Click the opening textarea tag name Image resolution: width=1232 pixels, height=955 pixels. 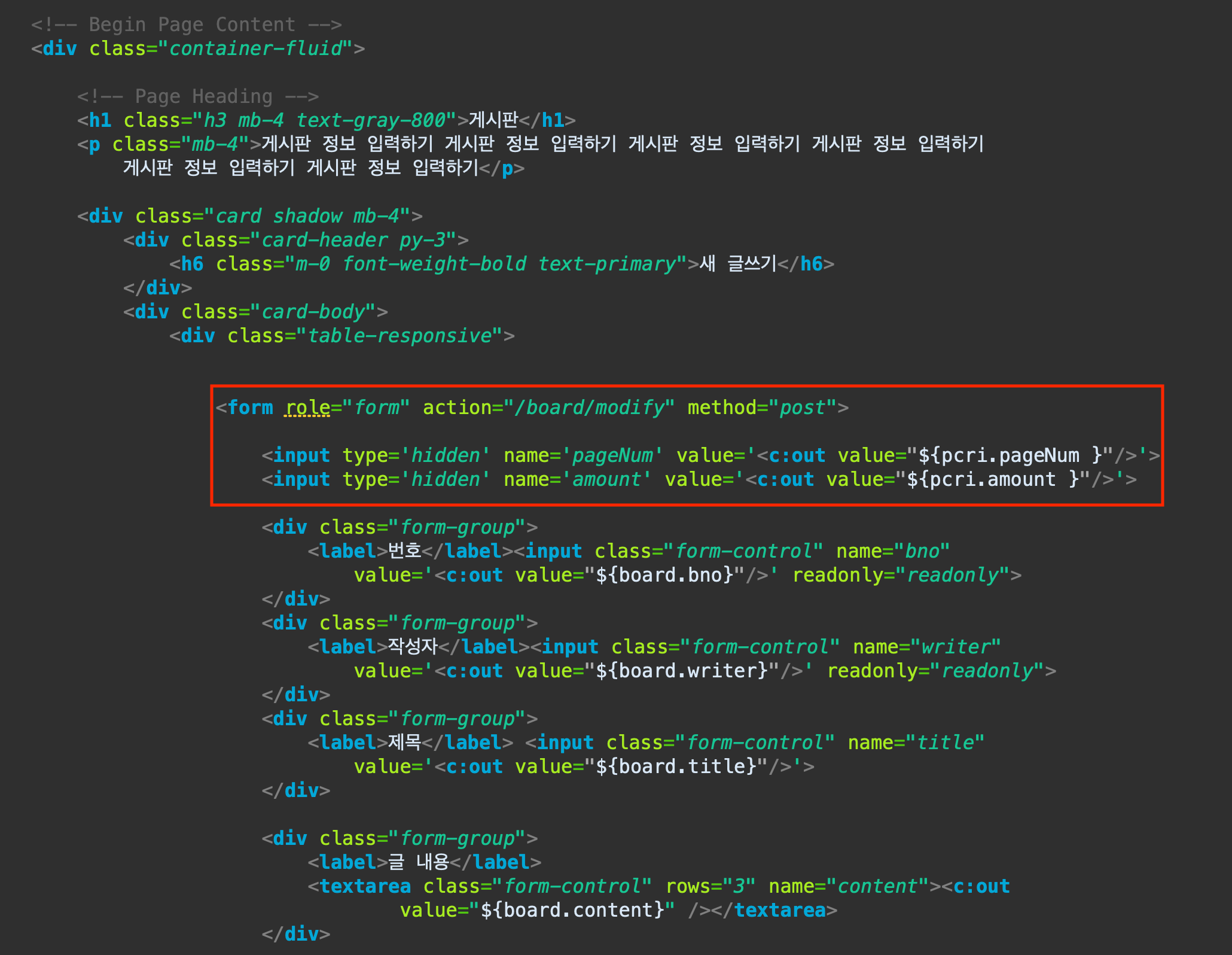pyautogui.click(x=365, y=886)
